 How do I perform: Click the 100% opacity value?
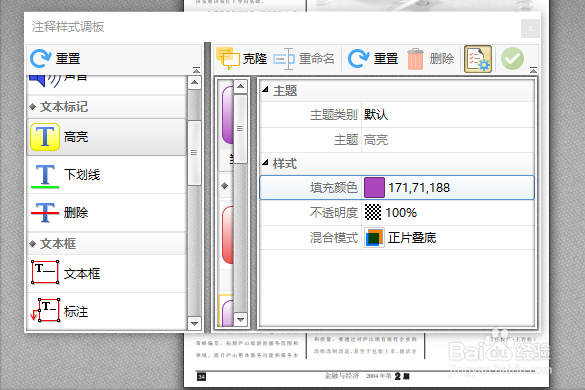[x=401, y=213]
